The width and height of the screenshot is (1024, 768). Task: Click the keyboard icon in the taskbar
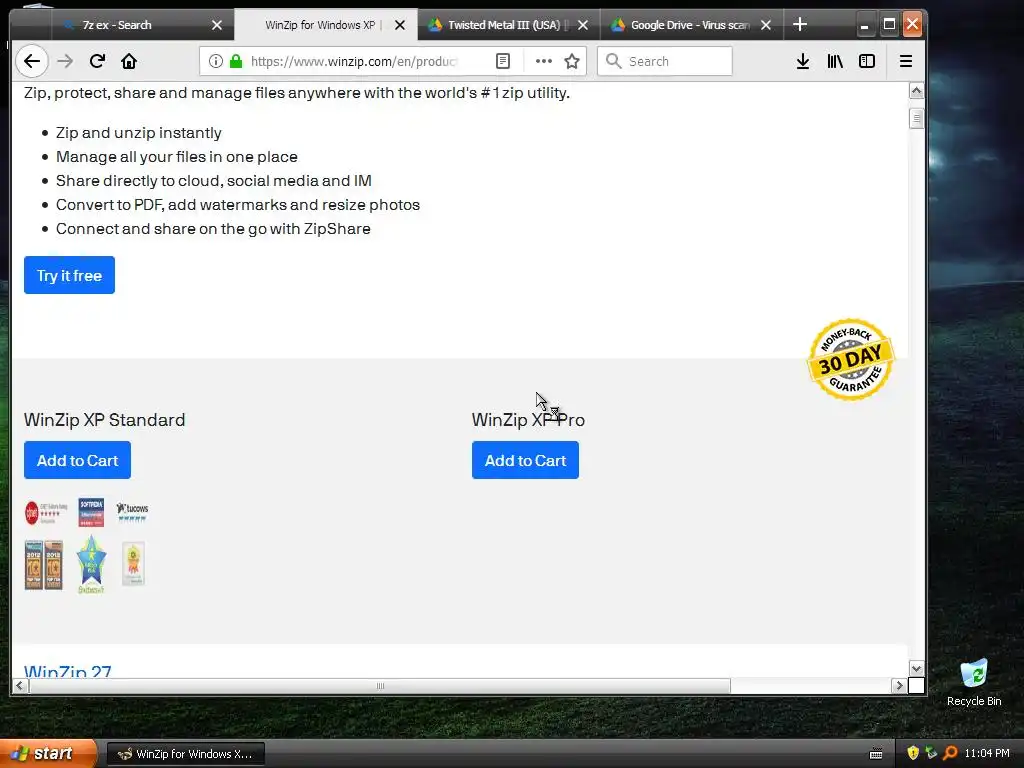[x=876, y=754]
